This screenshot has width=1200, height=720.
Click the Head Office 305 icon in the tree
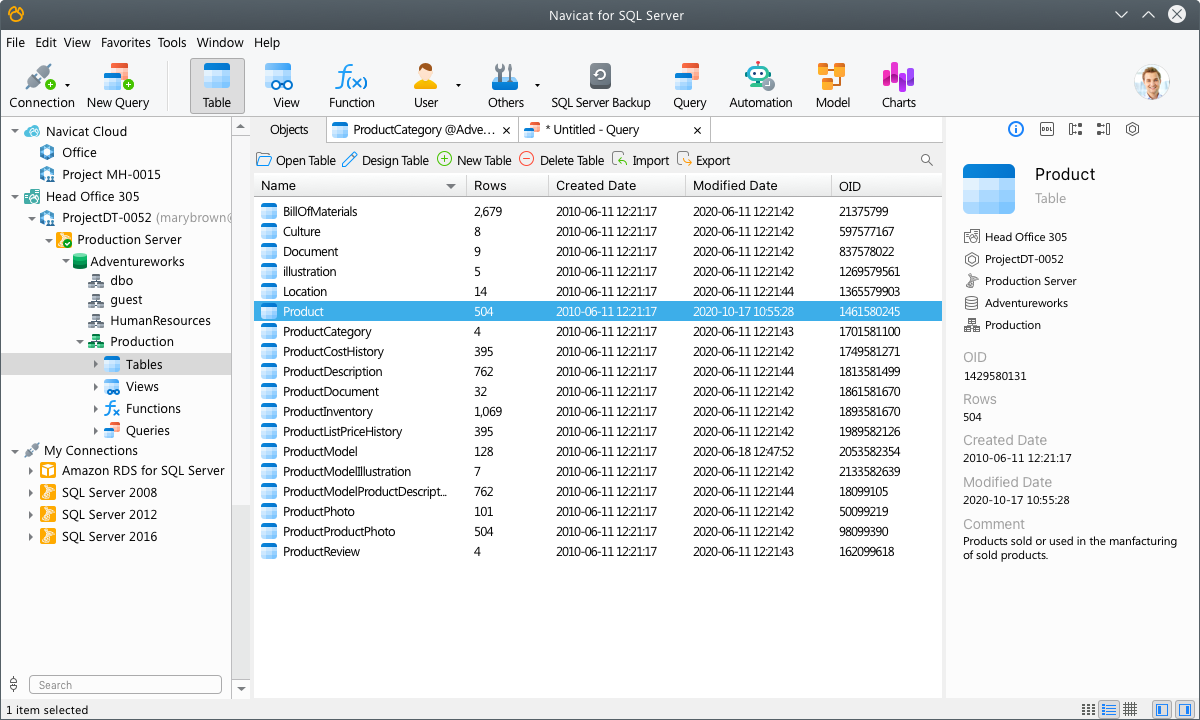[31, 197]
